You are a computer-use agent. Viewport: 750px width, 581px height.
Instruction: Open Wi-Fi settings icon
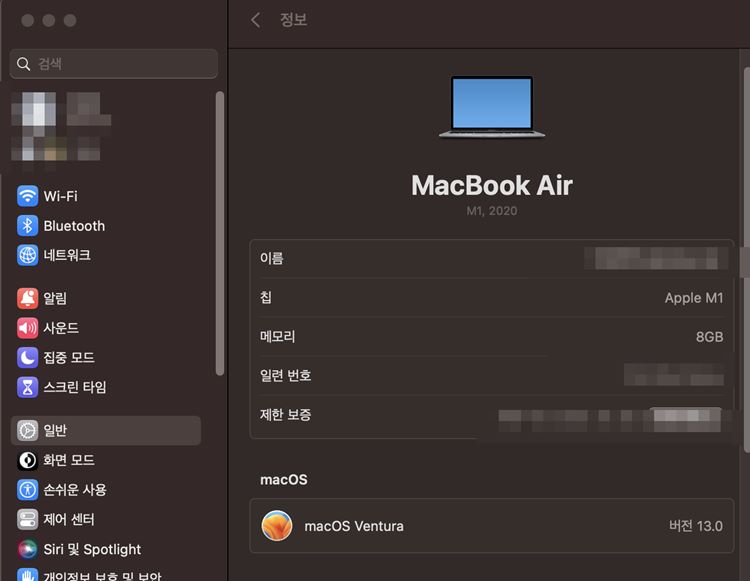click(27, 196)
